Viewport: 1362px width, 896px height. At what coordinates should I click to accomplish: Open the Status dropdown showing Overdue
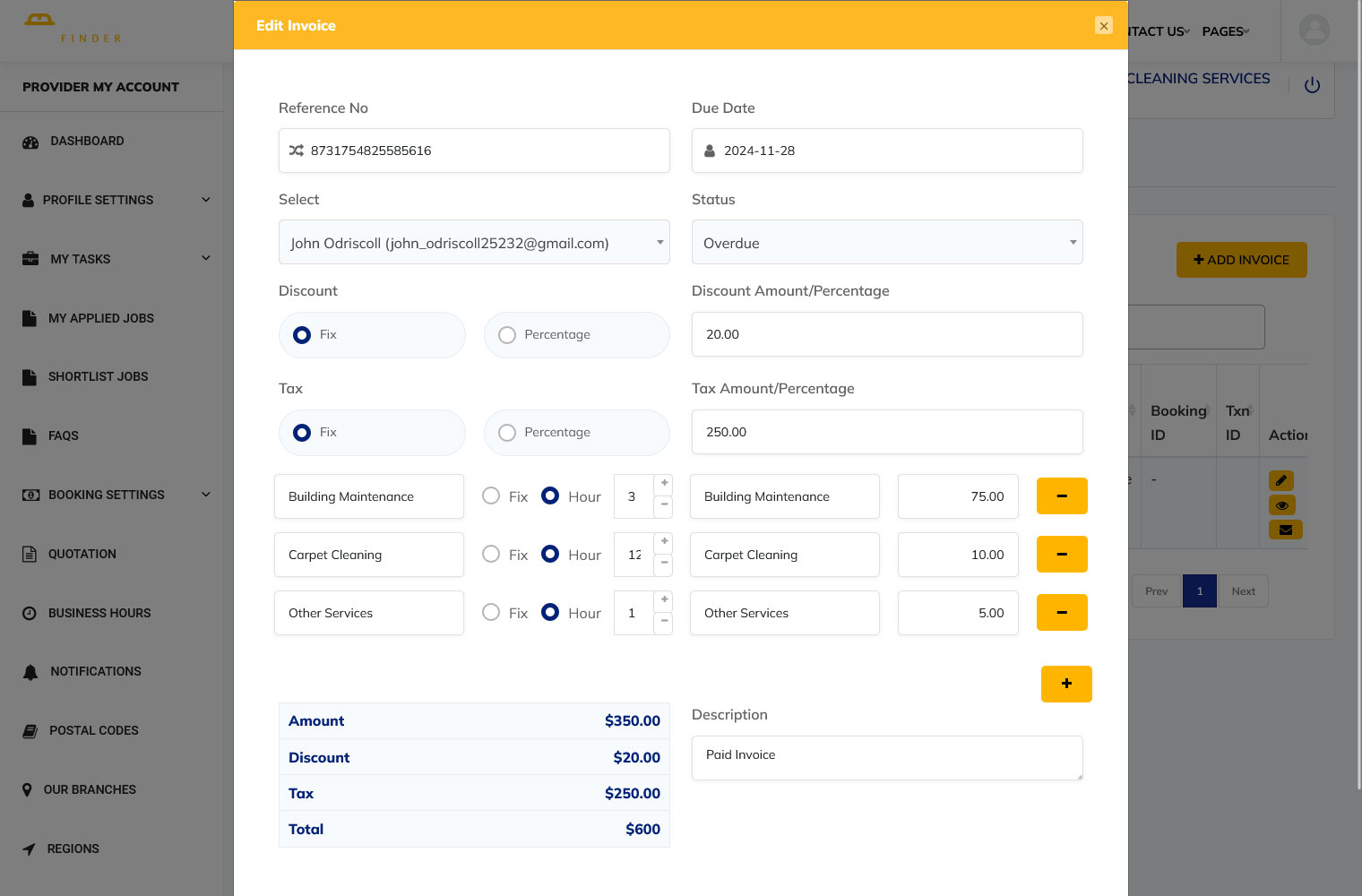(x=886, y=243)
